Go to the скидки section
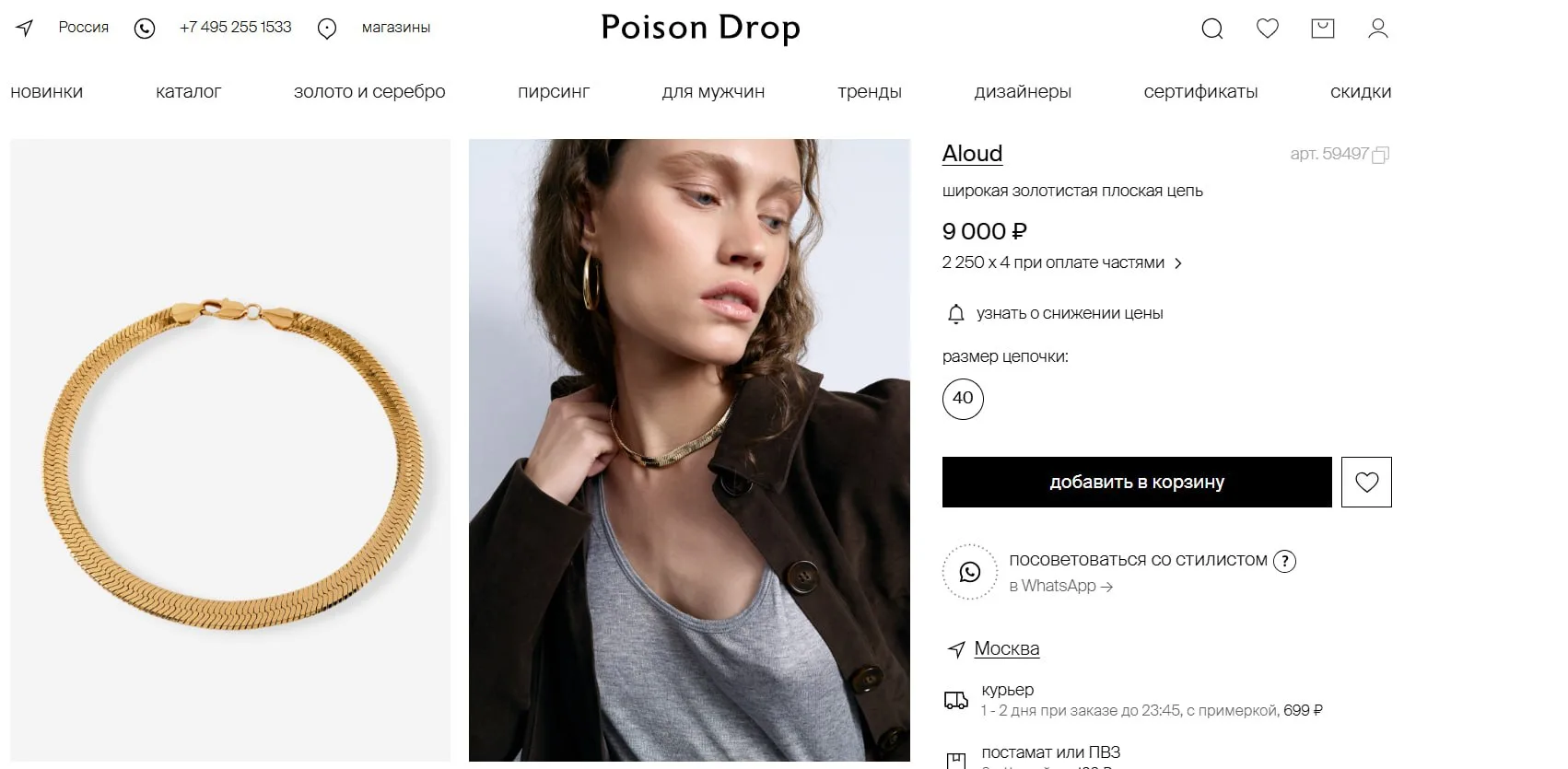 pos(1361,91)
